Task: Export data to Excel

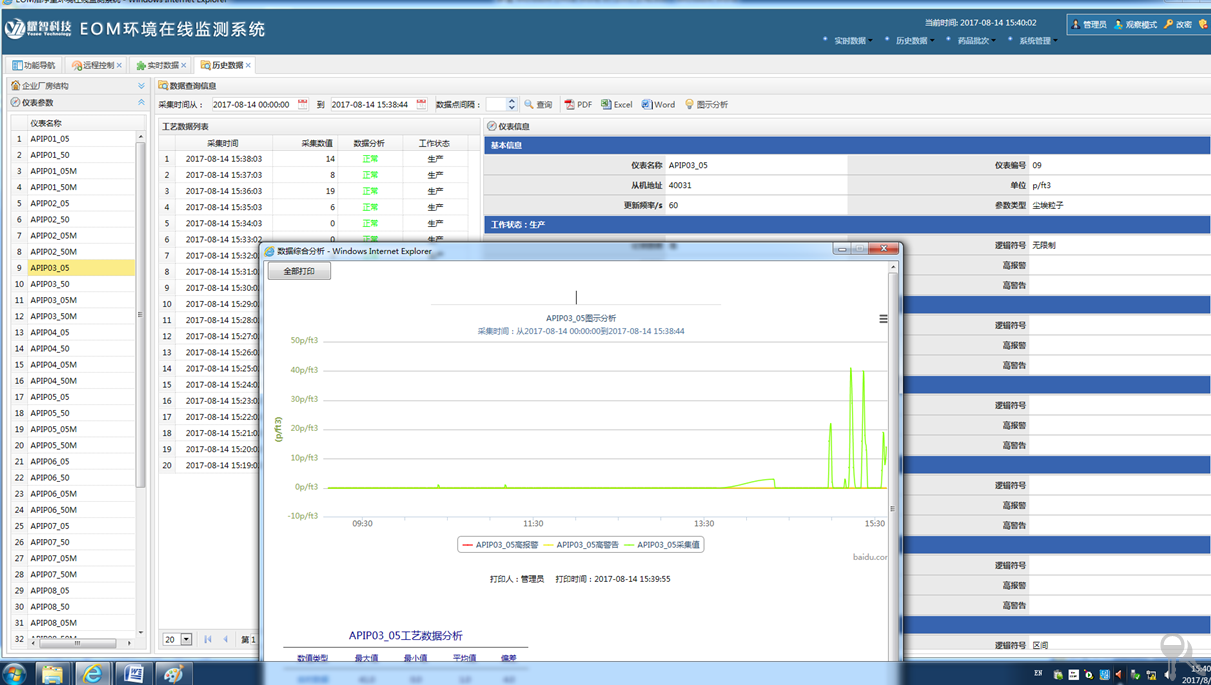Action: coord(607,104)
